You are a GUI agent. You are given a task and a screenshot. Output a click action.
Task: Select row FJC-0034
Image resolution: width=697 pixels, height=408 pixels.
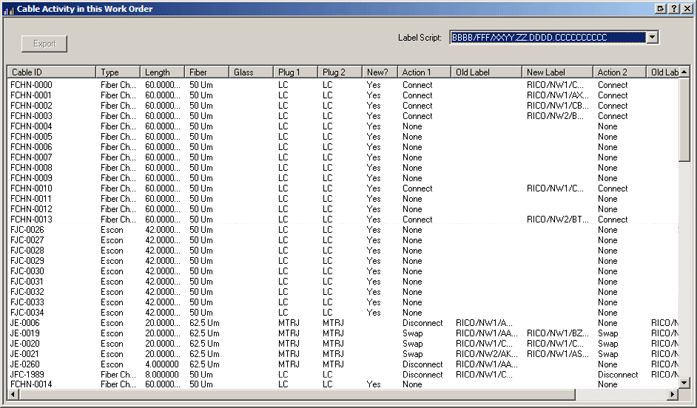click(343, 313)
